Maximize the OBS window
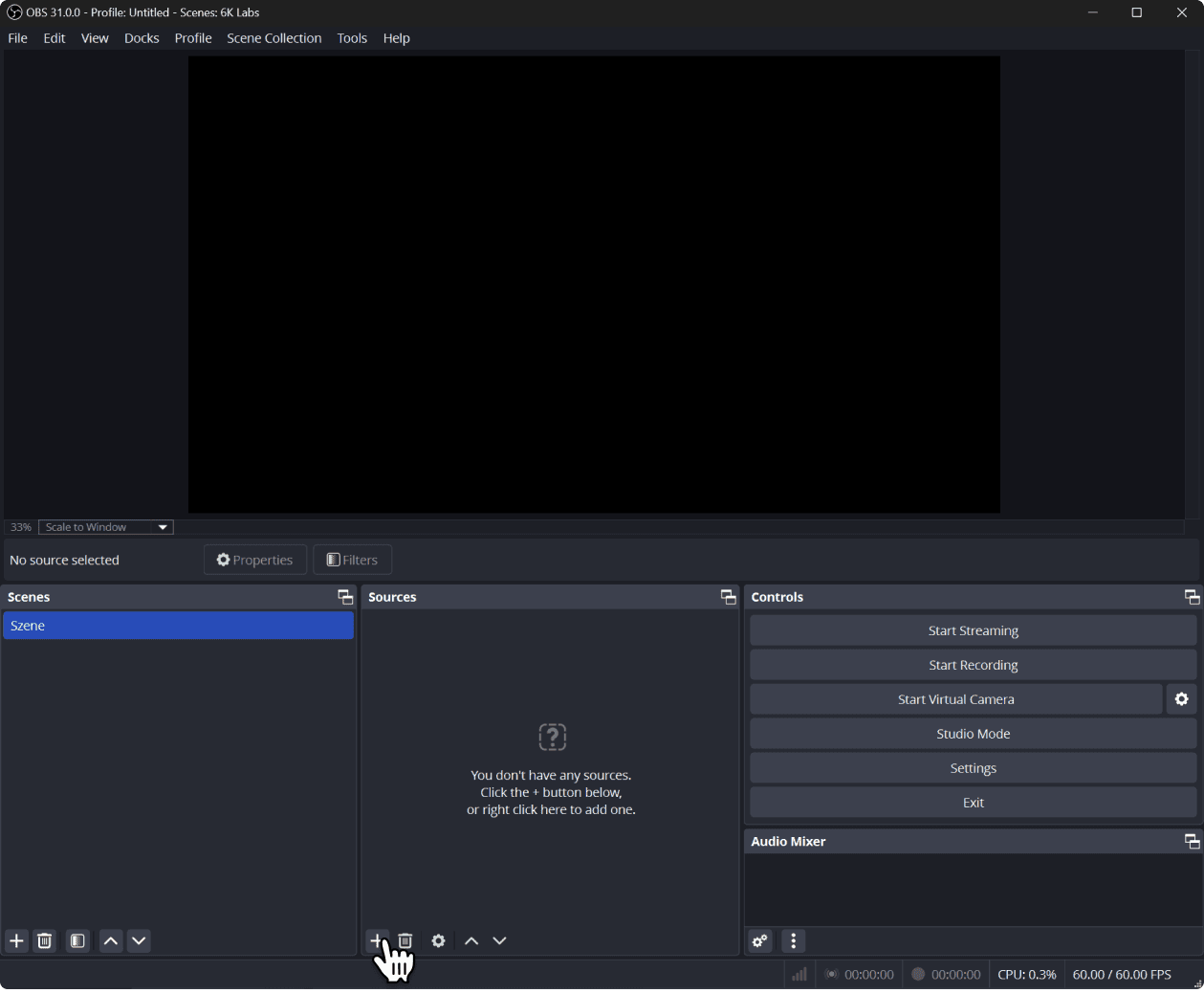Screen dimensions: 1204x993 pyautogui.click(x=1136, y=12)
